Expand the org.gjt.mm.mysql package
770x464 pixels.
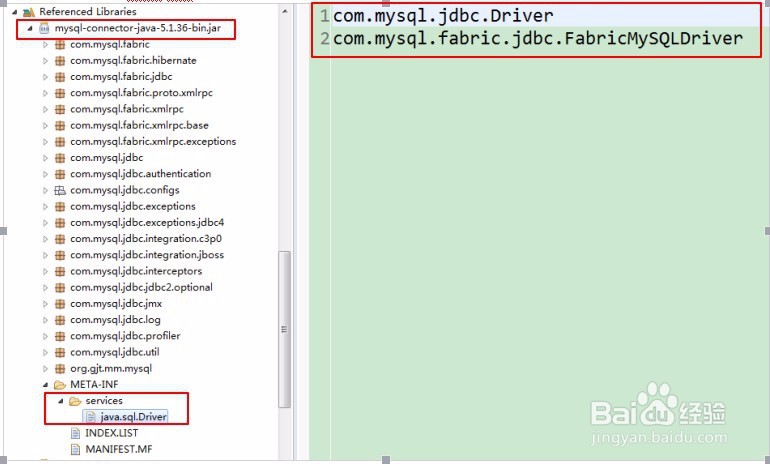coord(45,369)
